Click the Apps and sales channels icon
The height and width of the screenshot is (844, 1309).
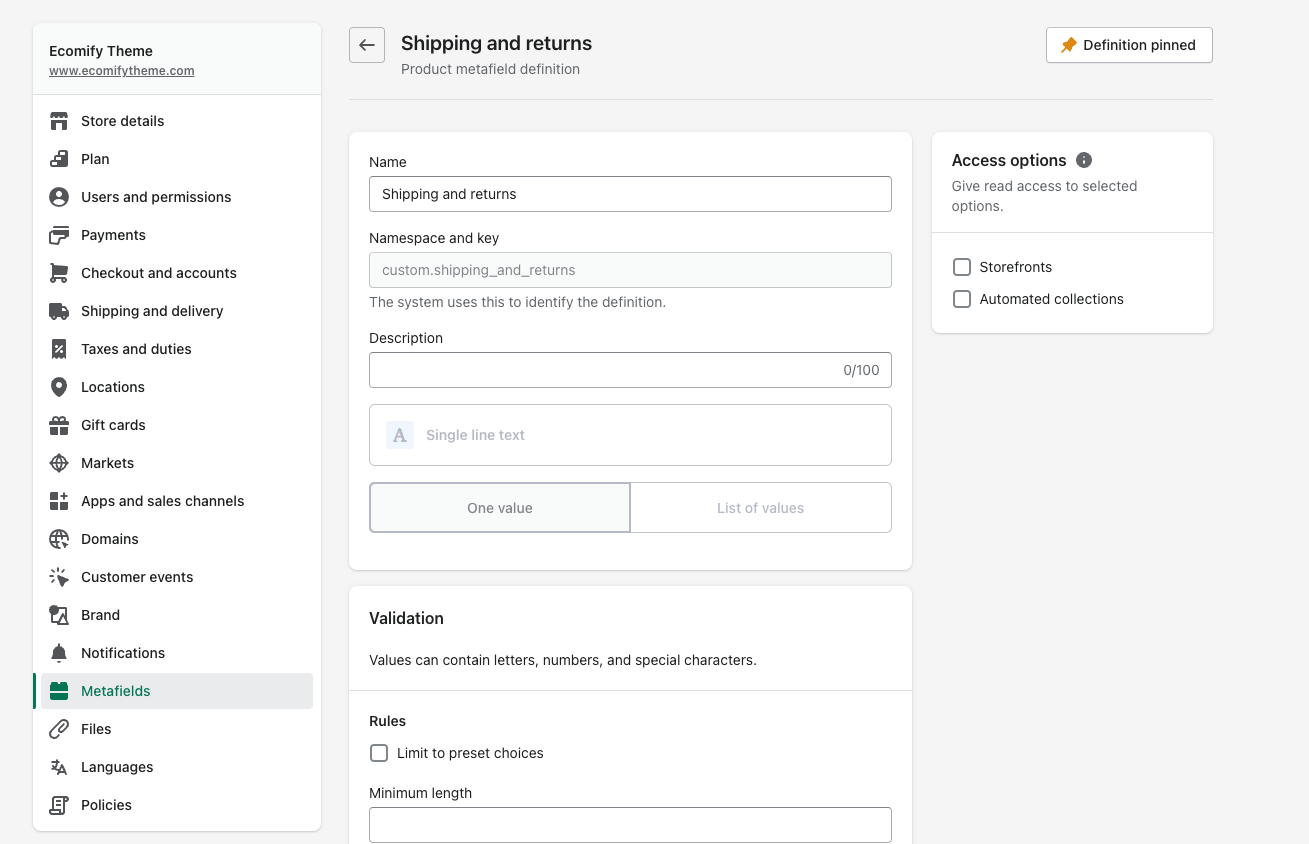(x=59, y=501)
